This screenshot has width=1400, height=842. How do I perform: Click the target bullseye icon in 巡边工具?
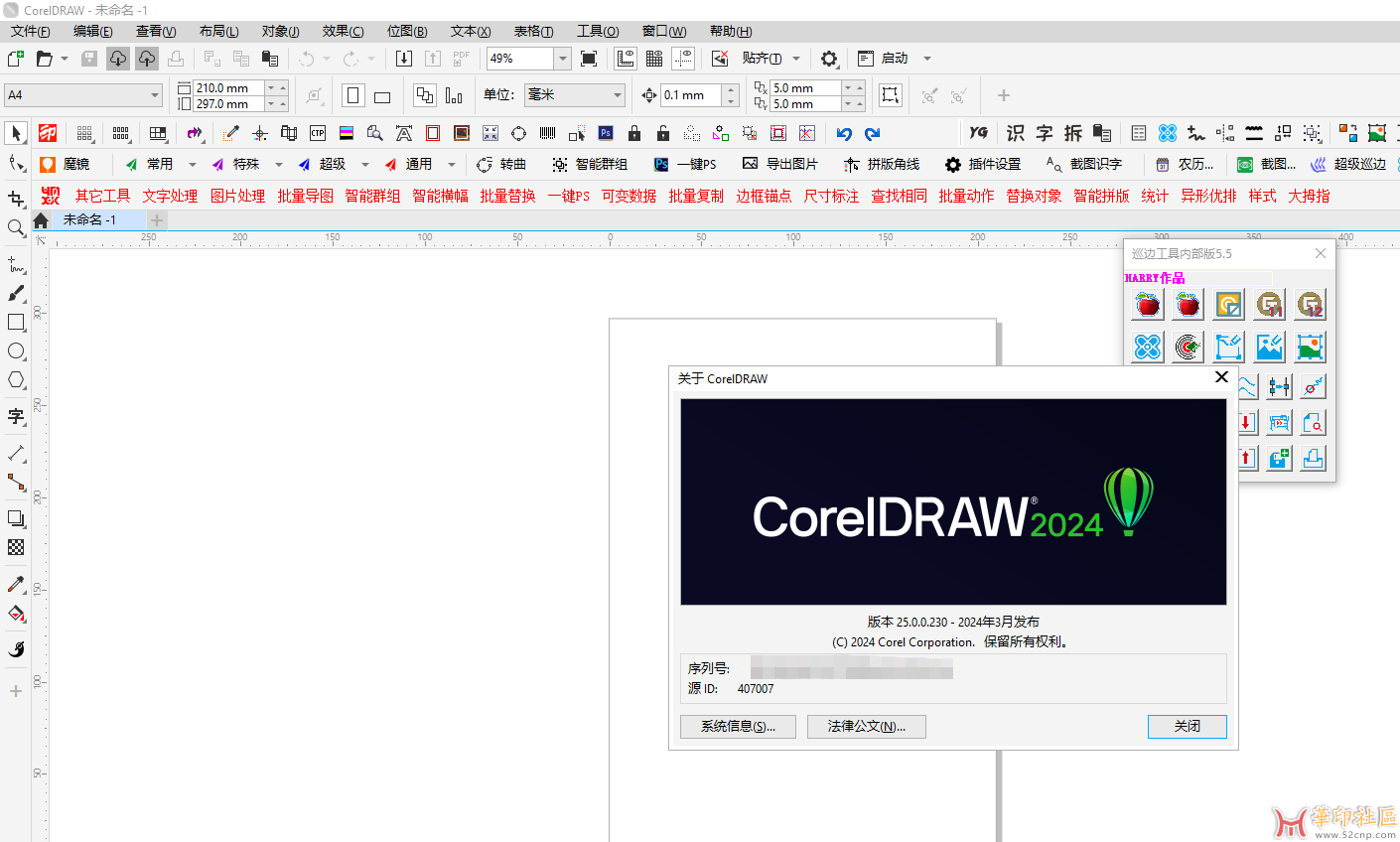[x=1189, y=347]
